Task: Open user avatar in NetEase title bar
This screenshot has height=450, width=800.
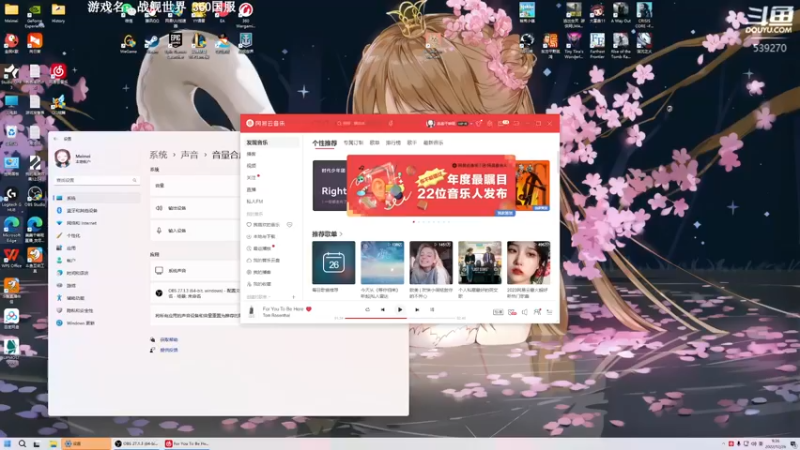Action: (430, 123)
